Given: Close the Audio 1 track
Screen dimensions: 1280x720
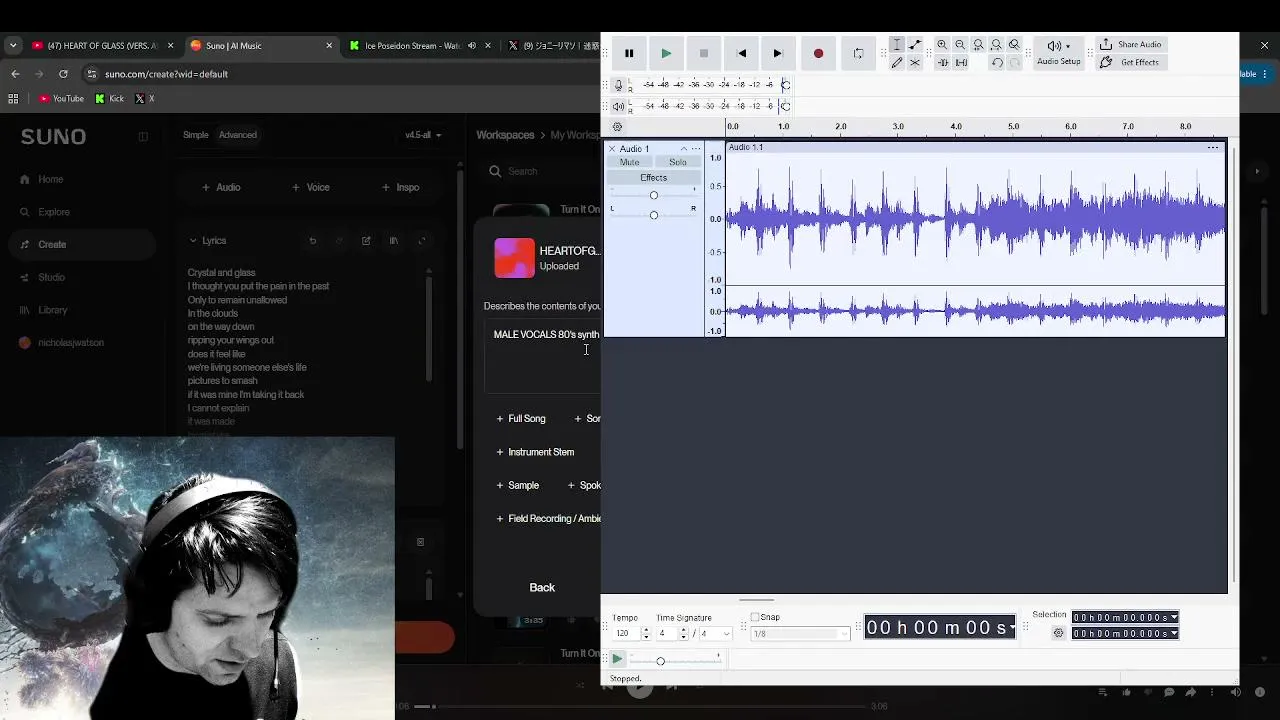Looking at the screenshot, I should coord(612,149).
